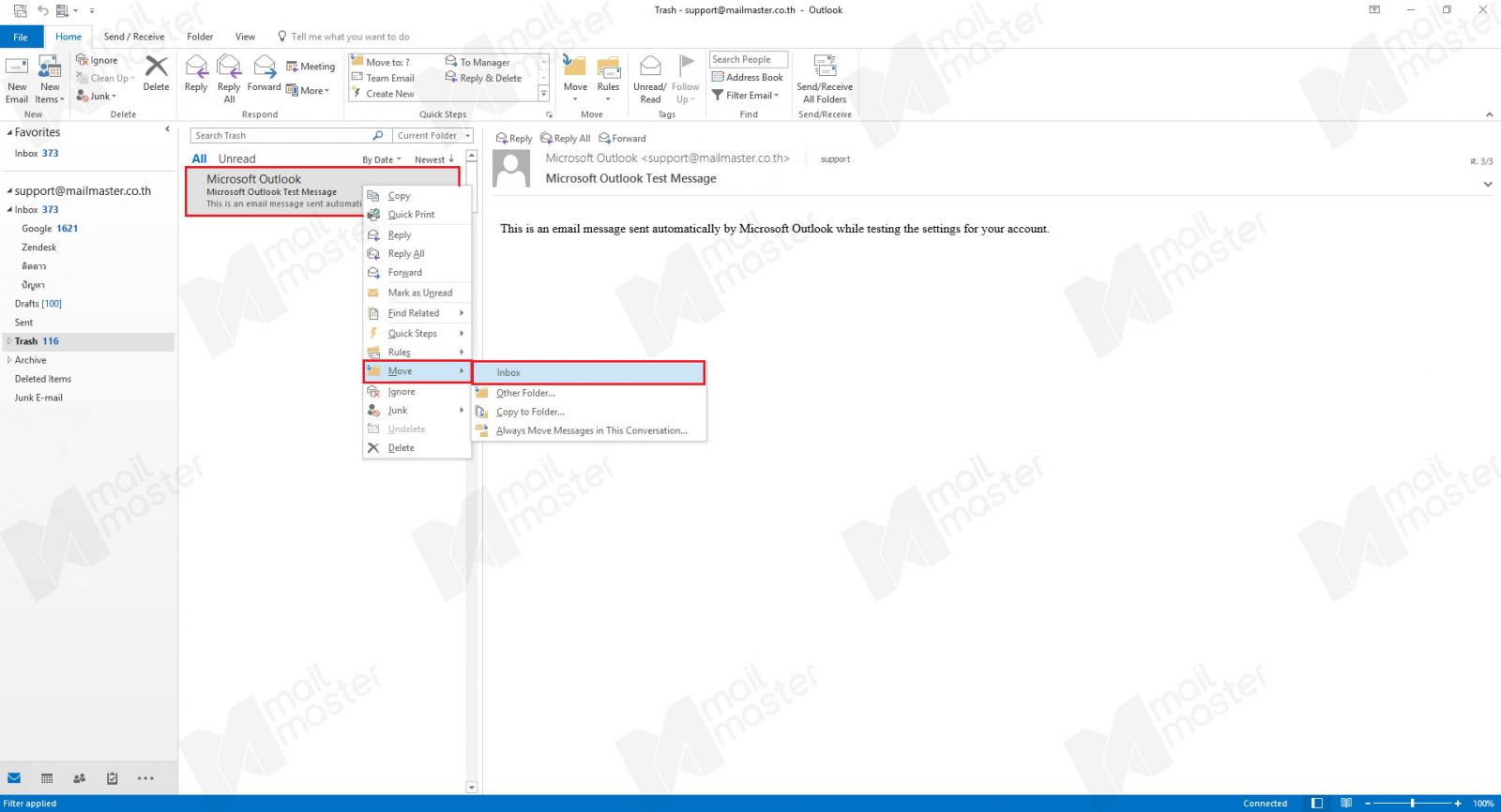Click Reply in the reading pane
This screenshot has height=812, width=1501.
coord(514,139)
